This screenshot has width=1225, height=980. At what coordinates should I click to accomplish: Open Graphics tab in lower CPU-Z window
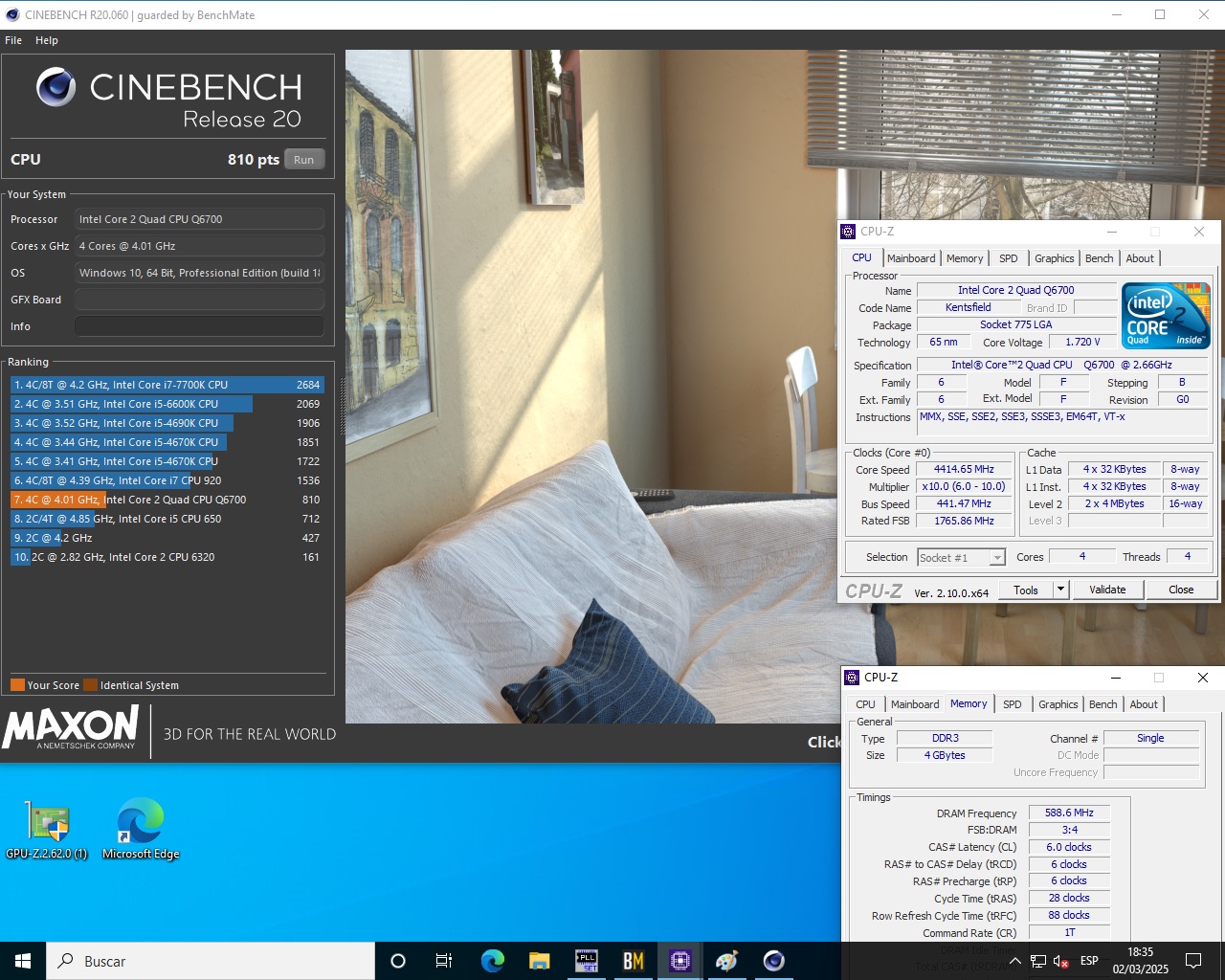pyautogui.click(x=1058, y=704)
